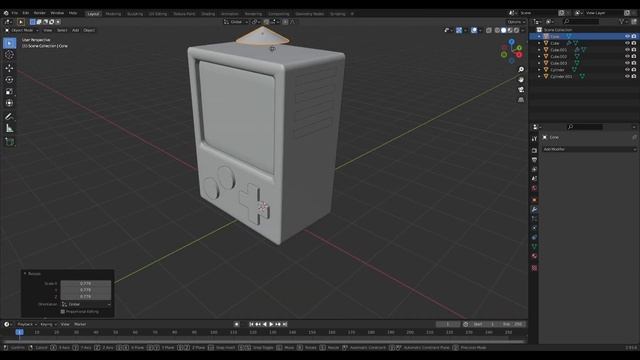The height and width of the screenshot is (360, 640).
Task: Open the Edit menu
Action: tap(26, 13)
